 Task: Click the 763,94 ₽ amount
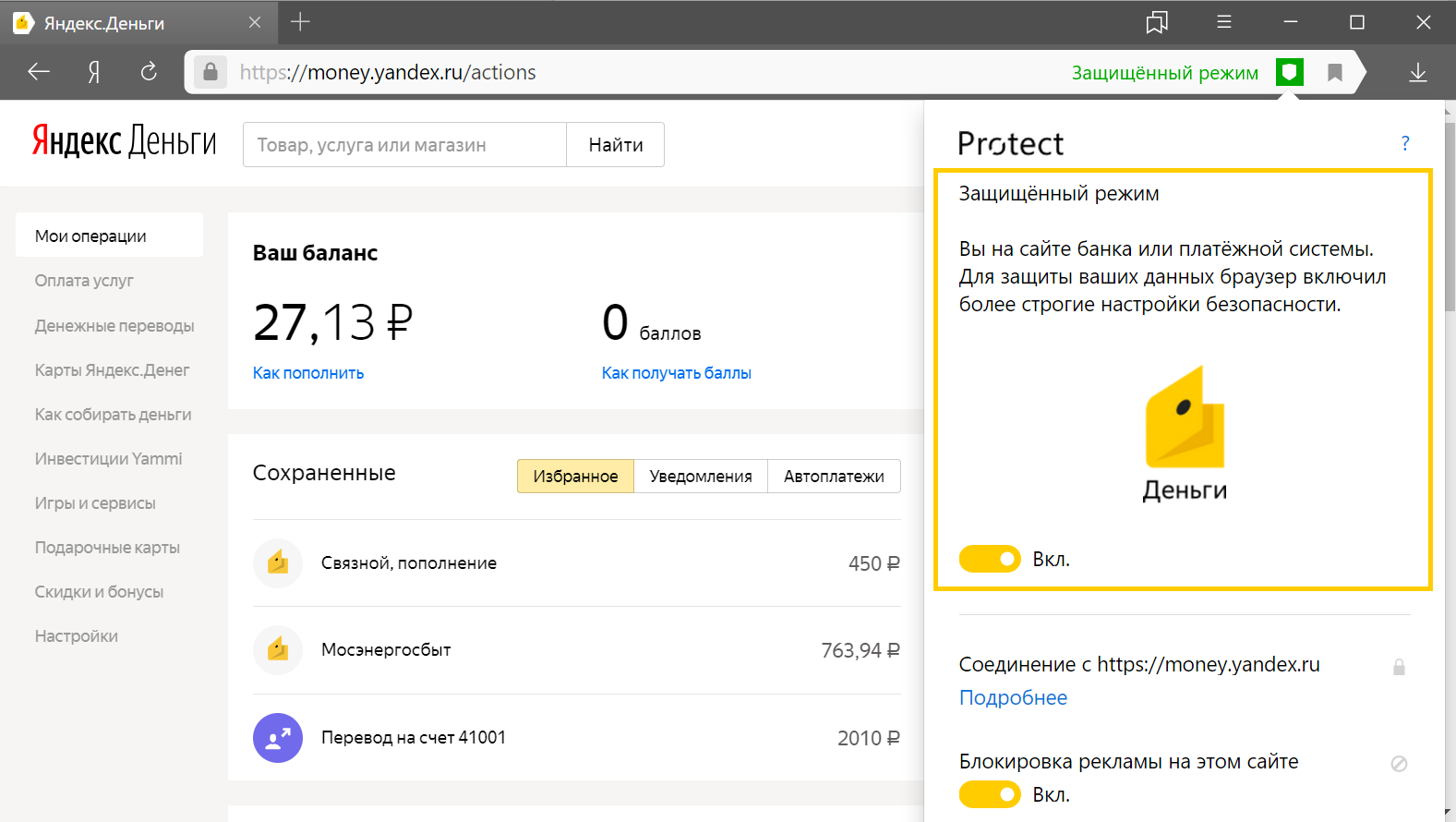860,650
